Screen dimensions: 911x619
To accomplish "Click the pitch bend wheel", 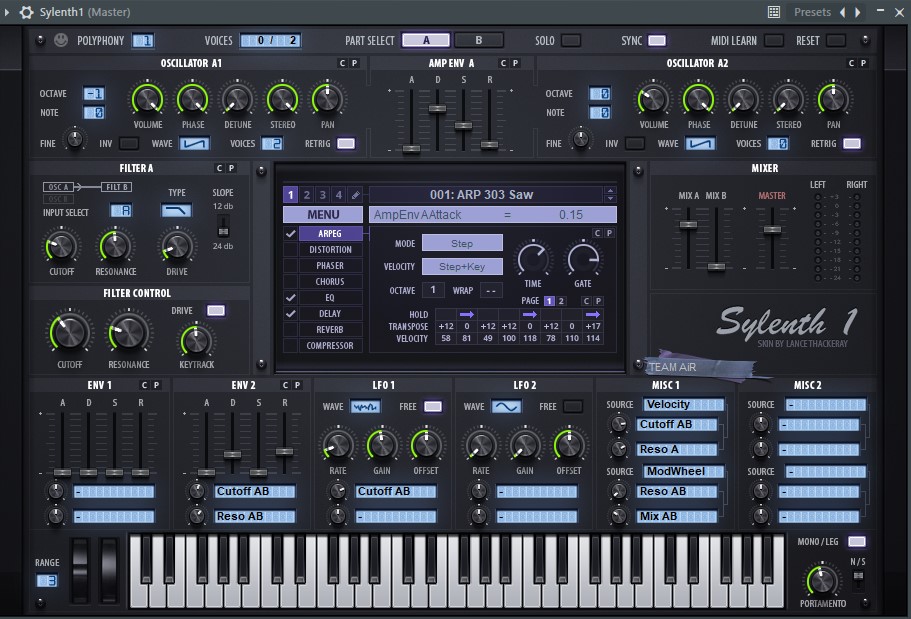I will [80, 571].
